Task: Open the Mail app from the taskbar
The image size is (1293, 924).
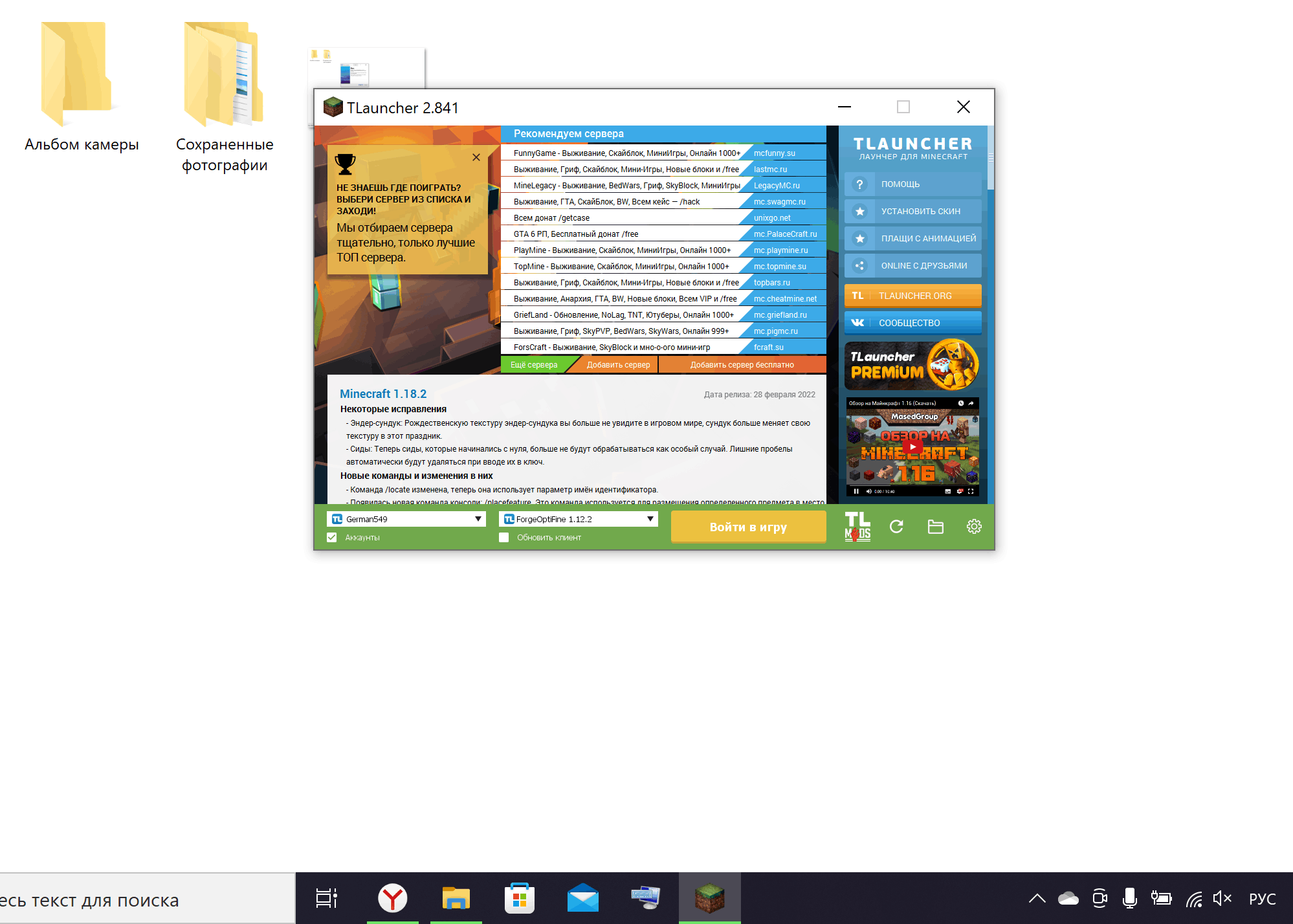Action: point(583,898)
